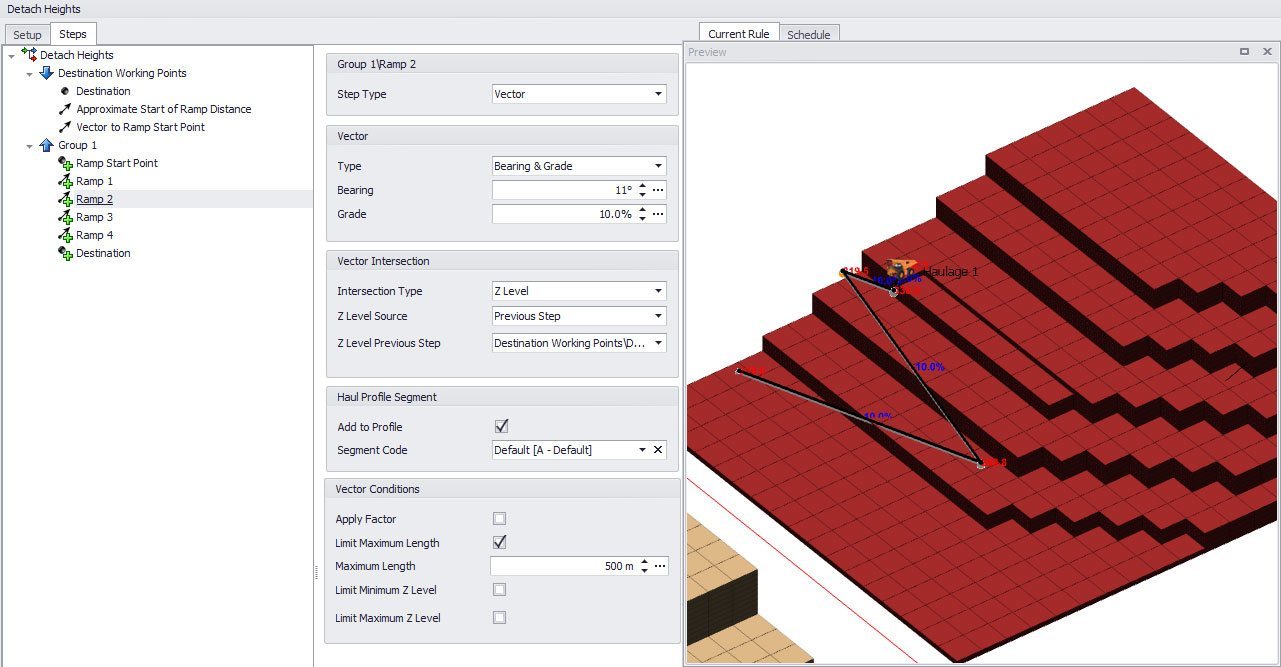The image size is (1281, 667).
Task: Toggle the Limit Maximum Z Level checkbox
Action: 500,618
